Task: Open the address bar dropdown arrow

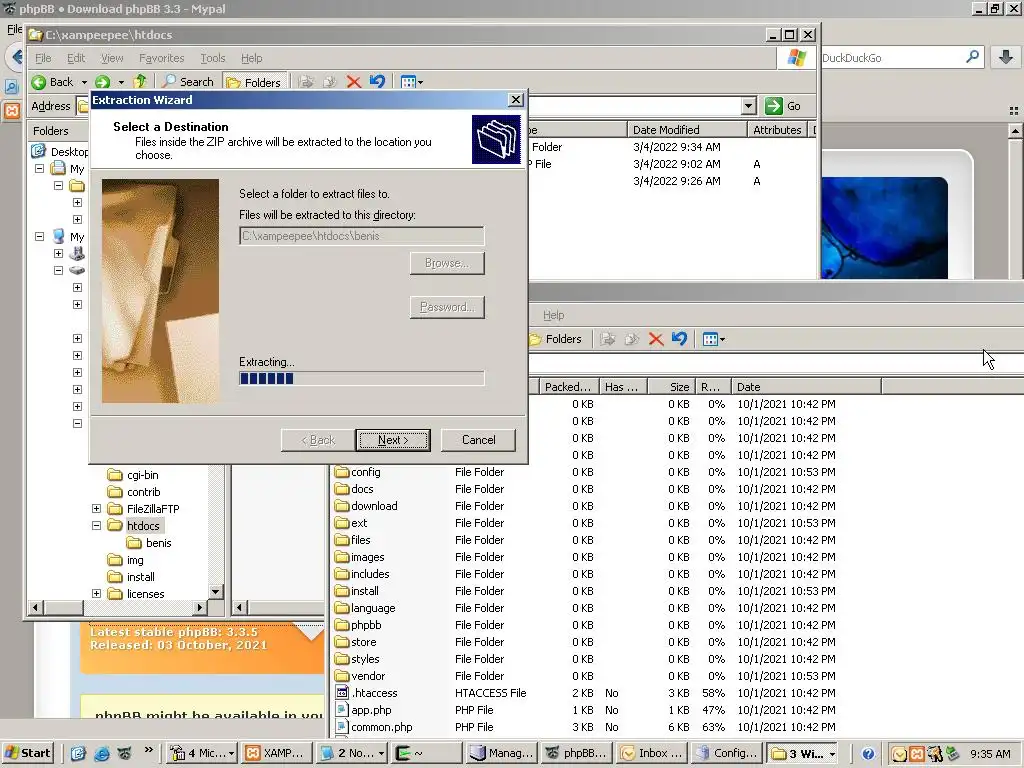Action: coord(748,106)
